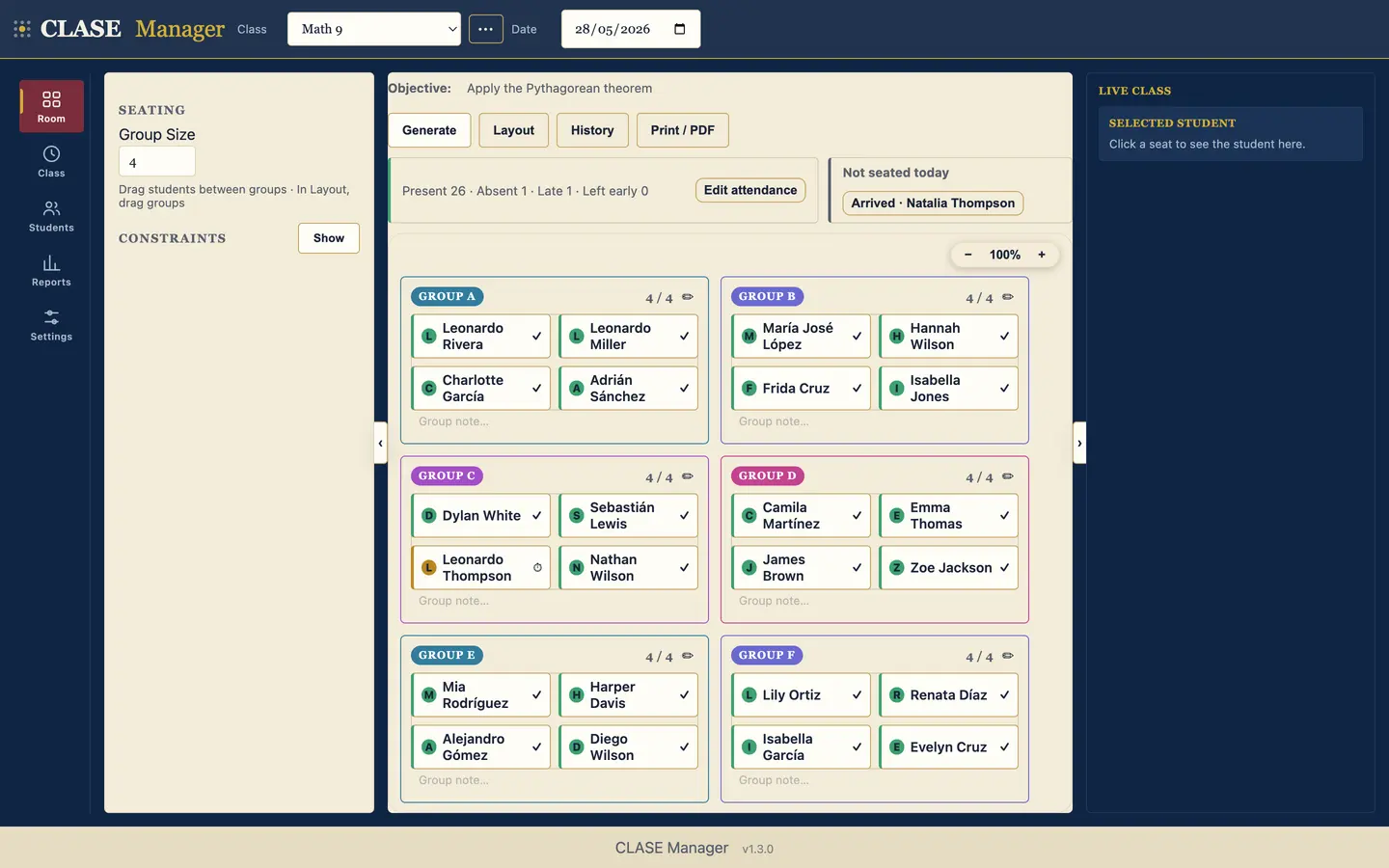Open the Room view in sidebar
The width and height of the screenshot is (1389, 868).
pyautogui.click(x=51, y=106)
